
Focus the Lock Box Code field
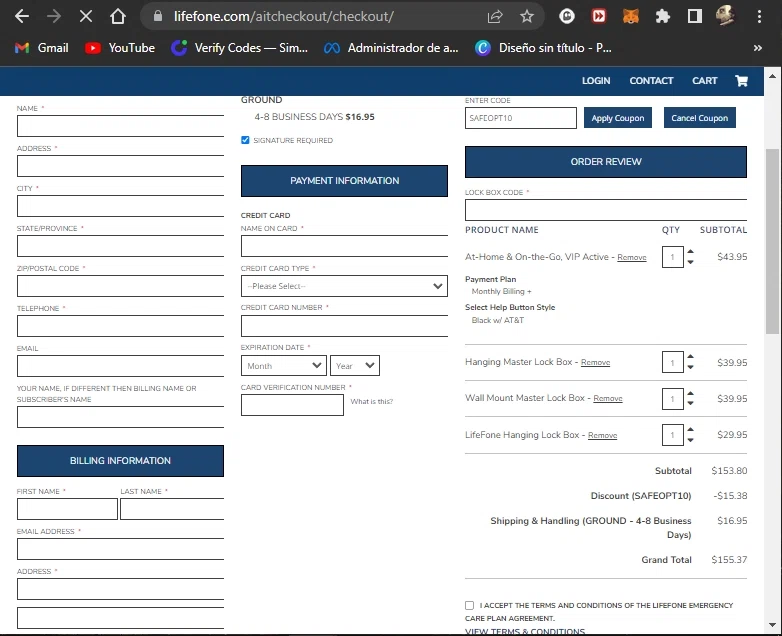pyautogui.click(x=606, y=210)
